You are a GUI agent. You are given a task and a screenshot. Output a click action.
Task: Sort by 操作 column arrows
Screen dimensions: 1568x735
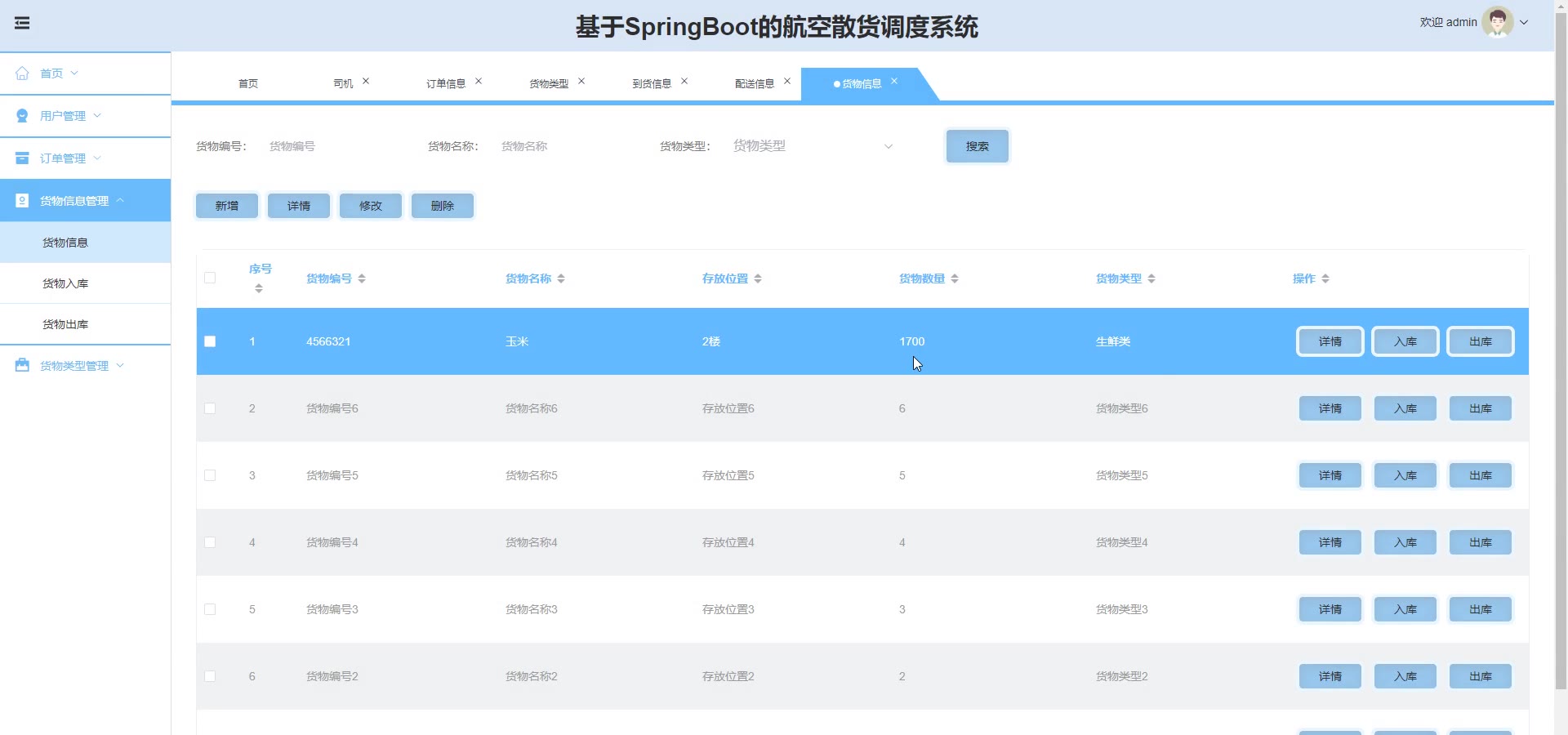tap(1325, 278)
